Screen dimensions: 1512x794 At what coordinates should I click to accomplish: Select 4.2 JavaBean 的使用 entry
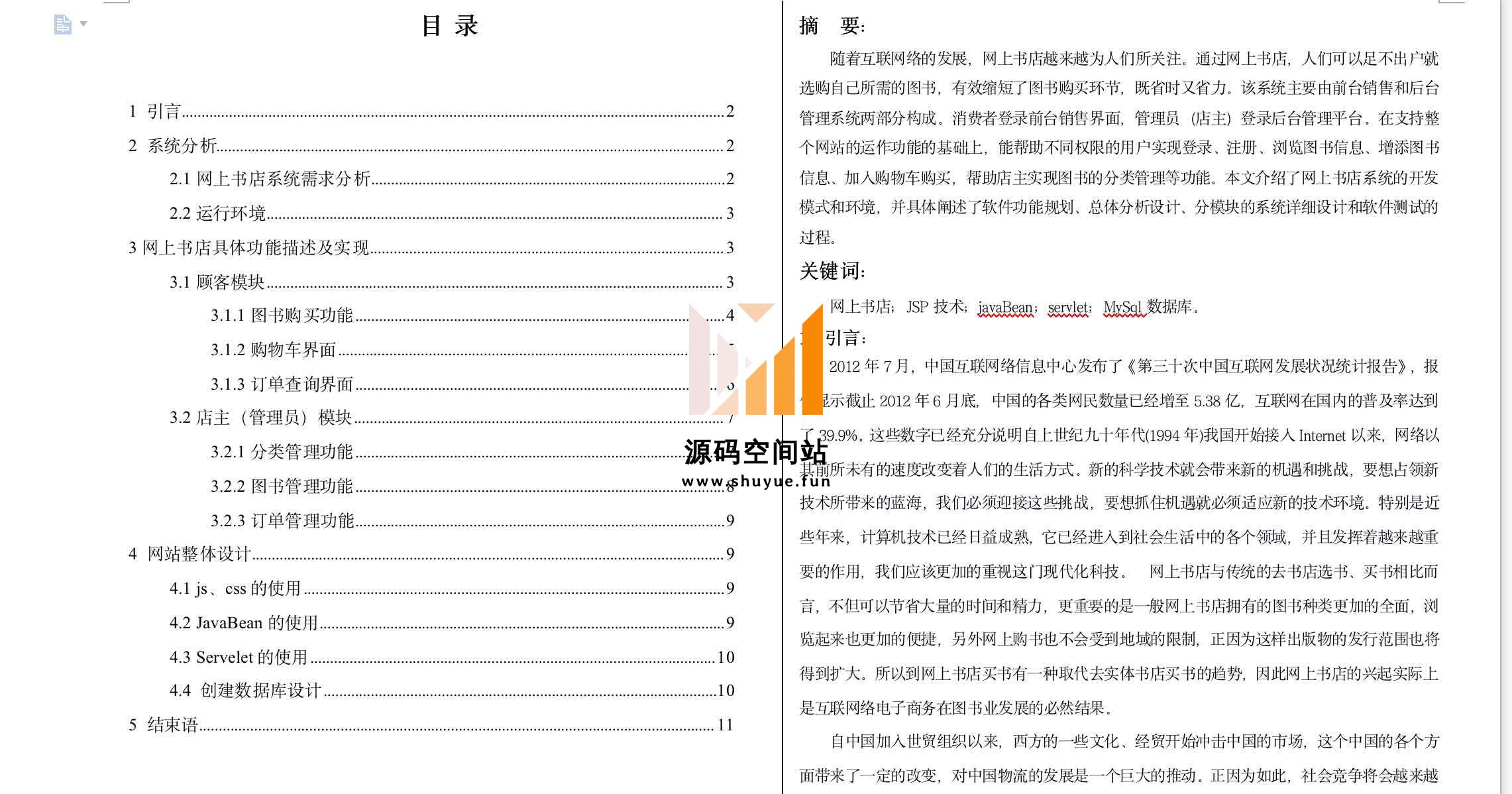[244, 623]
